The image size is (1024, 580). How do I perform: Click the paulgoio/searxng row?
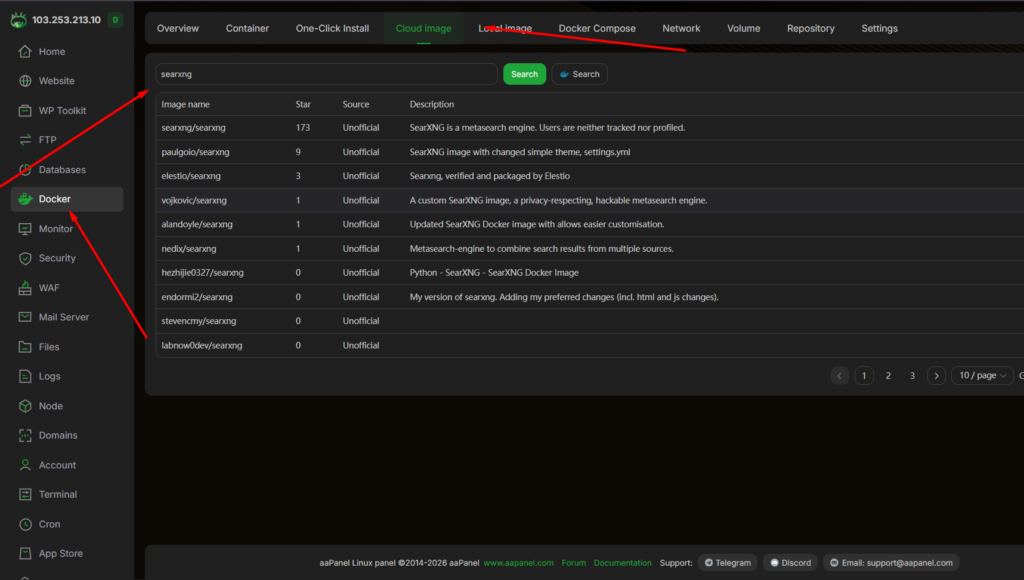point(590,152)
